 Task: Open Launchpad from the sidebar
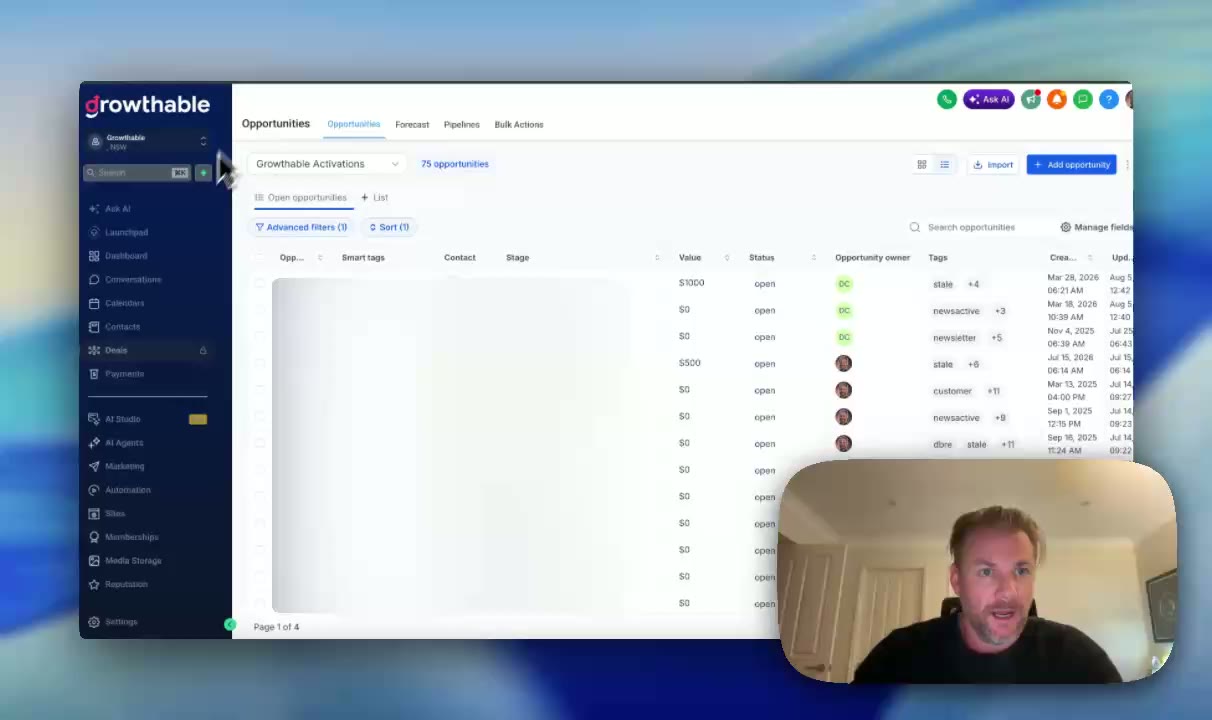tap(126, 232)
